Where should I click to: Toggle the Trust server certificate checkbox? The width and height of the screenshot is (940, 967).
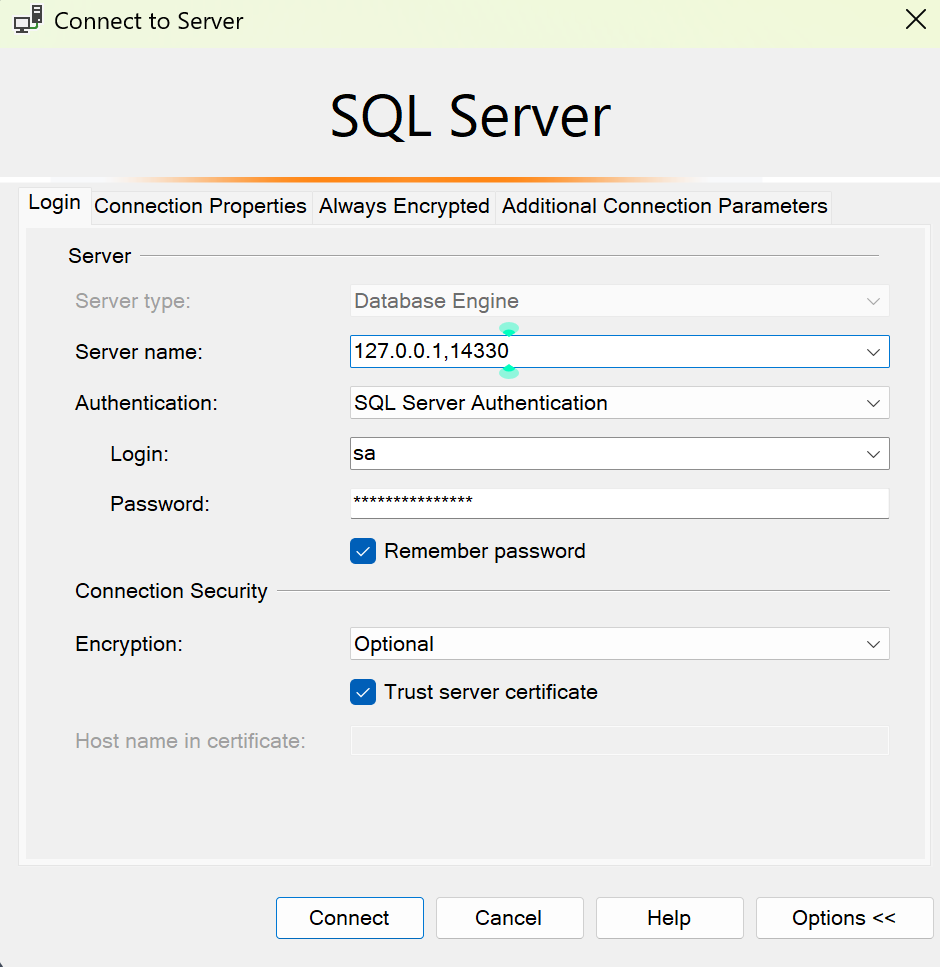363,692
